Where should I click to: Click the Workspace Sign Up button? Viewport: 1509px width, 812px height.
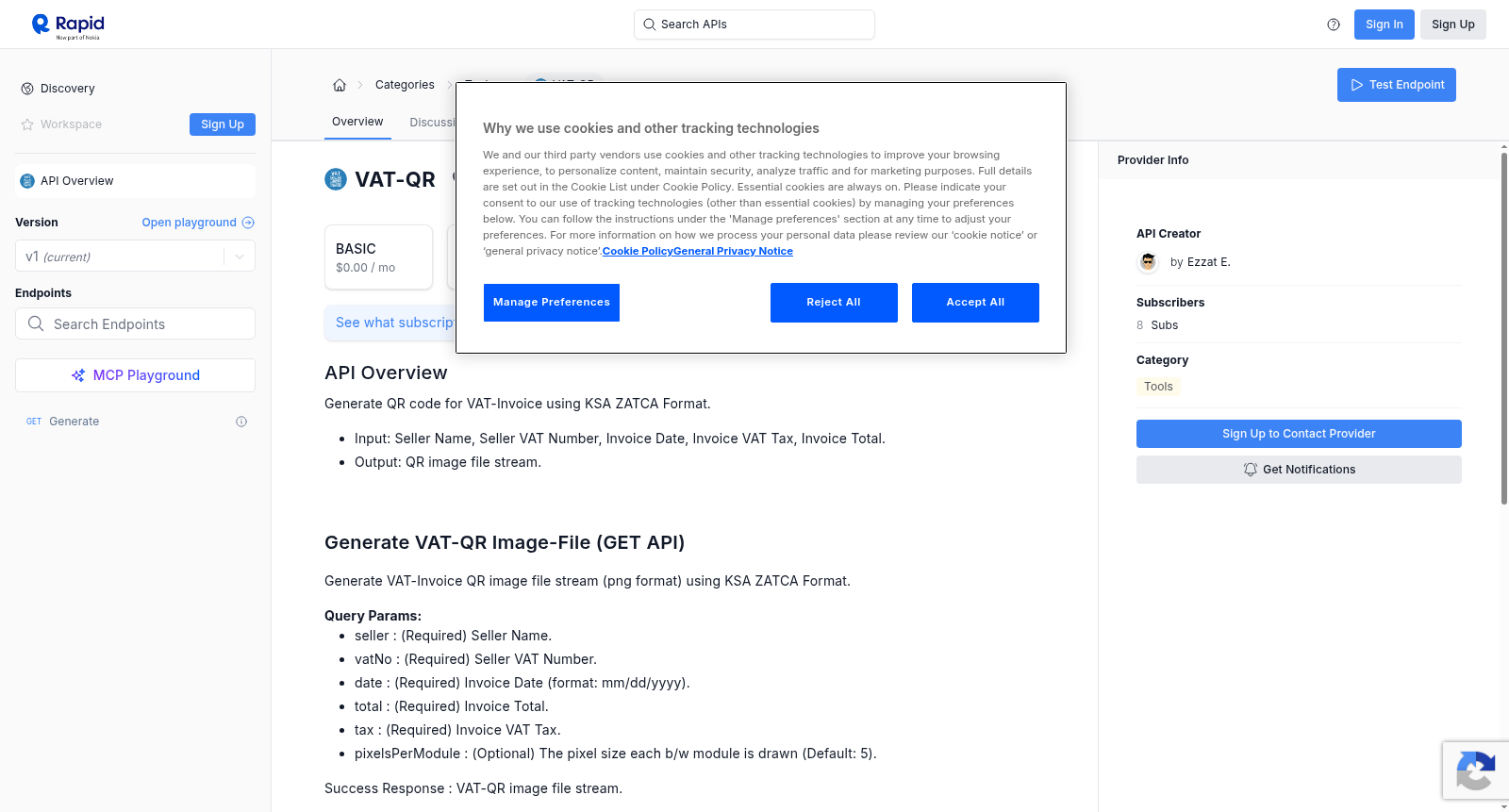[x=223, y=124]
